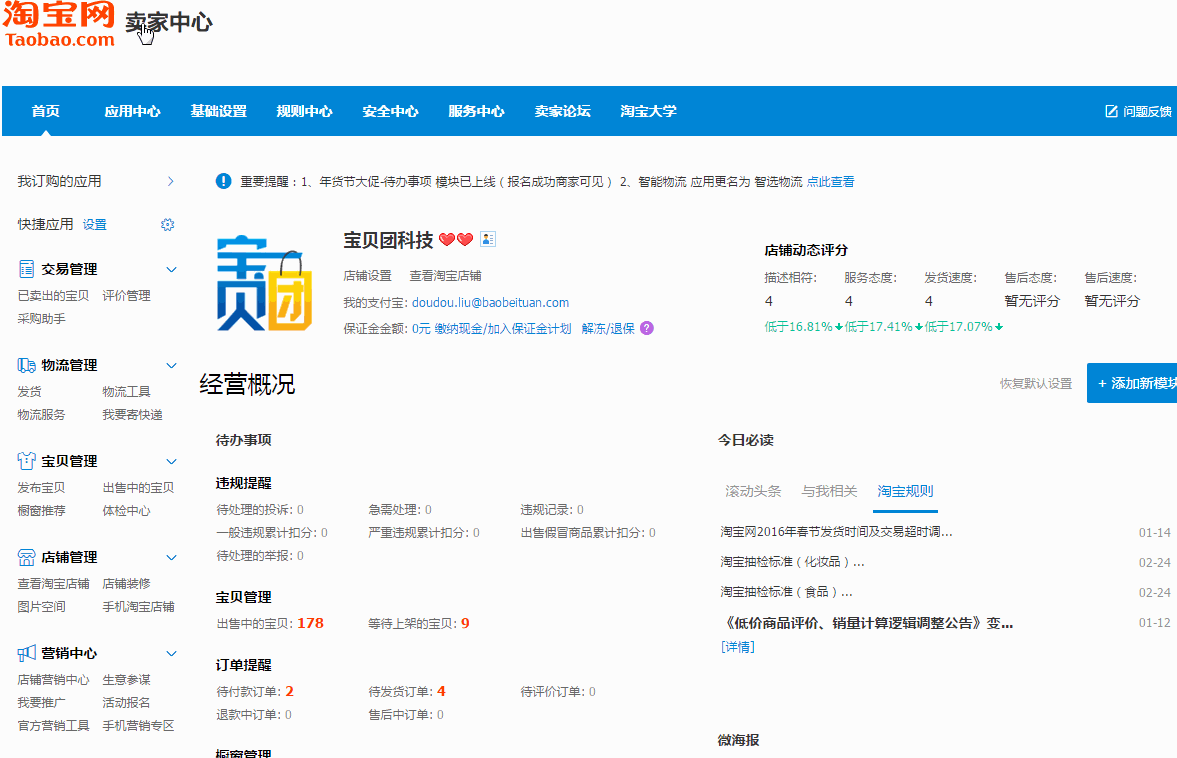Open 卖家论坛 in the nav bar

[562, 111]
